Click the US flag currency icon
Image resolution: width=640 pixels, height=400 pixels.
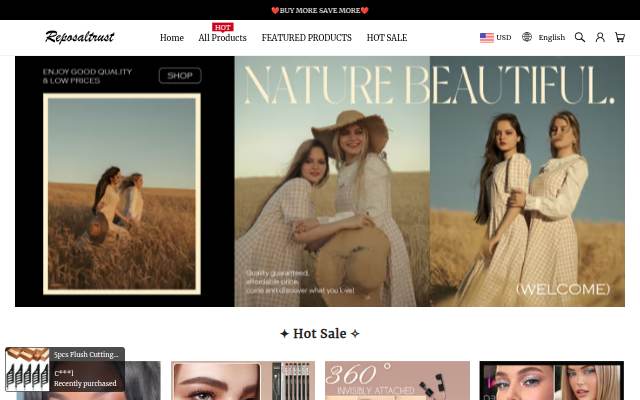[x=487, y=38]
